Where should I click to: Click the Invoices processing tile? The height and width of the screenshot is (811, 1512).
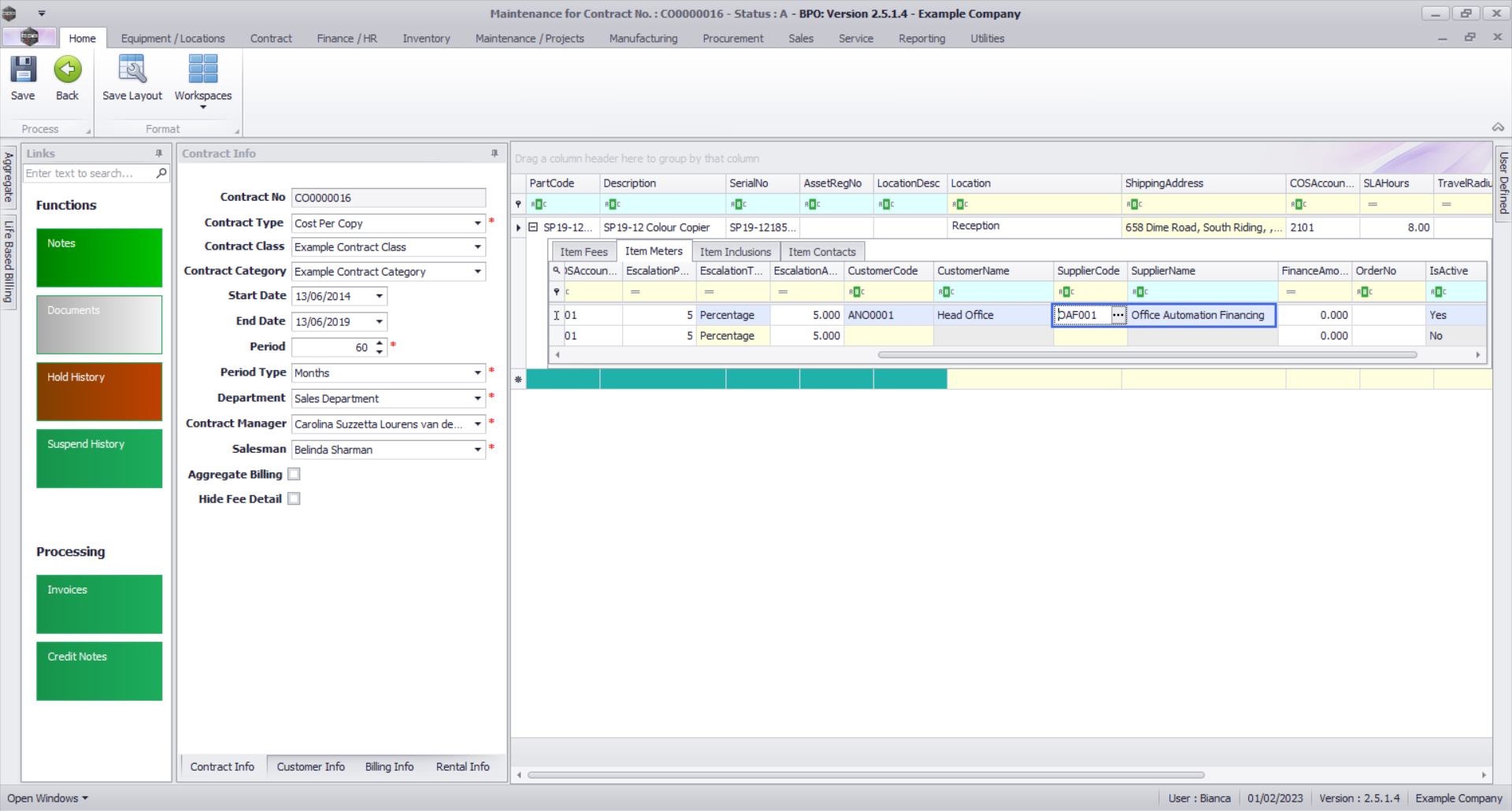pos(99,604)
